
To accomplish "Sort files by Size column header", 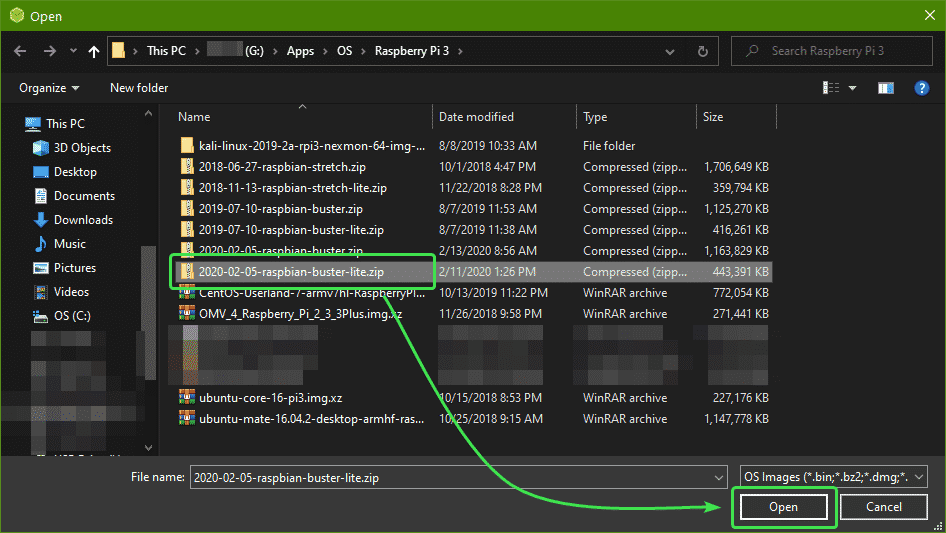I will tap(713, 117).
